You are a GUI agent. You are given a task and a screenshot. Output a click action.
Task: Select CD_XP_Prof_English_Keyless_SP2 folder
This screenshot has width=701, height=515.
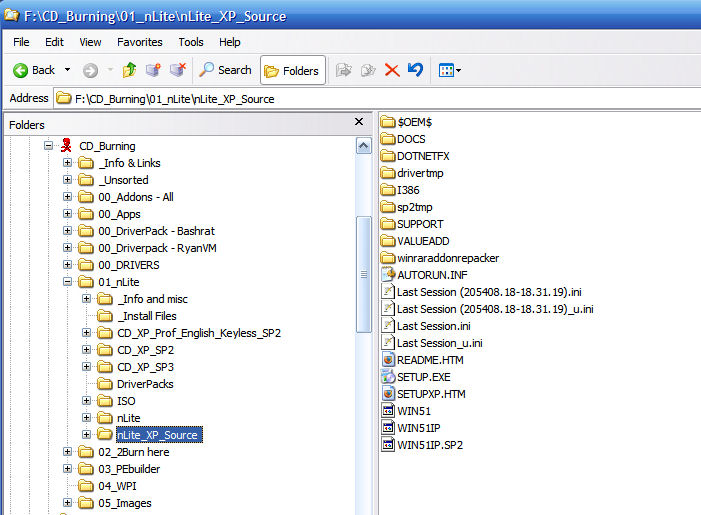(x=199, y=333)
